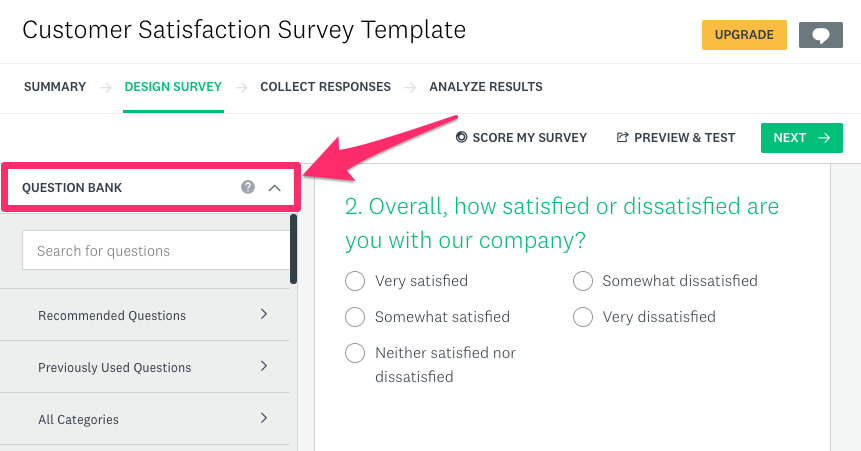This screenshot has width=861, height=451.
Task: Click the chat bubble feedback icon
Action: pos(820,35)
